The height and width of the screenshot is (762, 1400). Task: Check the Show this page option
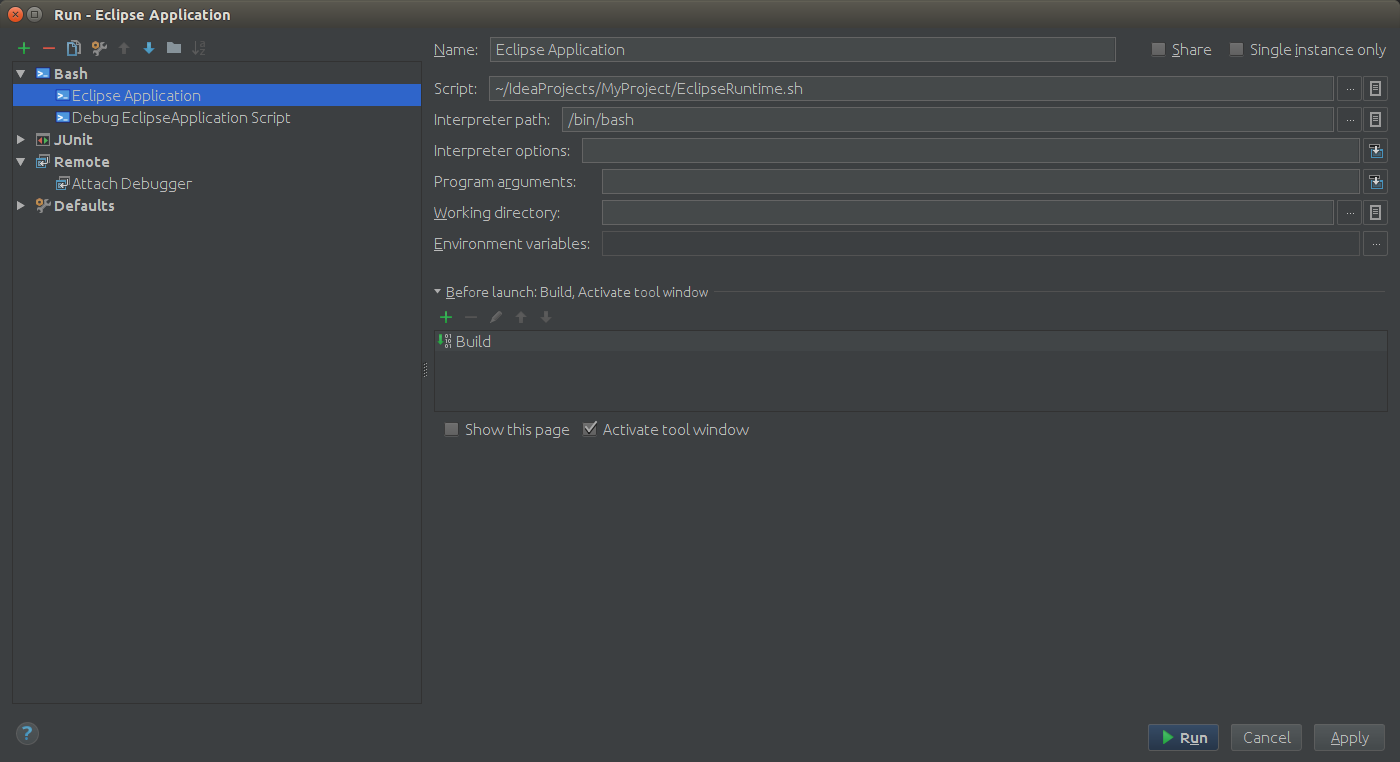coord(452,429)
